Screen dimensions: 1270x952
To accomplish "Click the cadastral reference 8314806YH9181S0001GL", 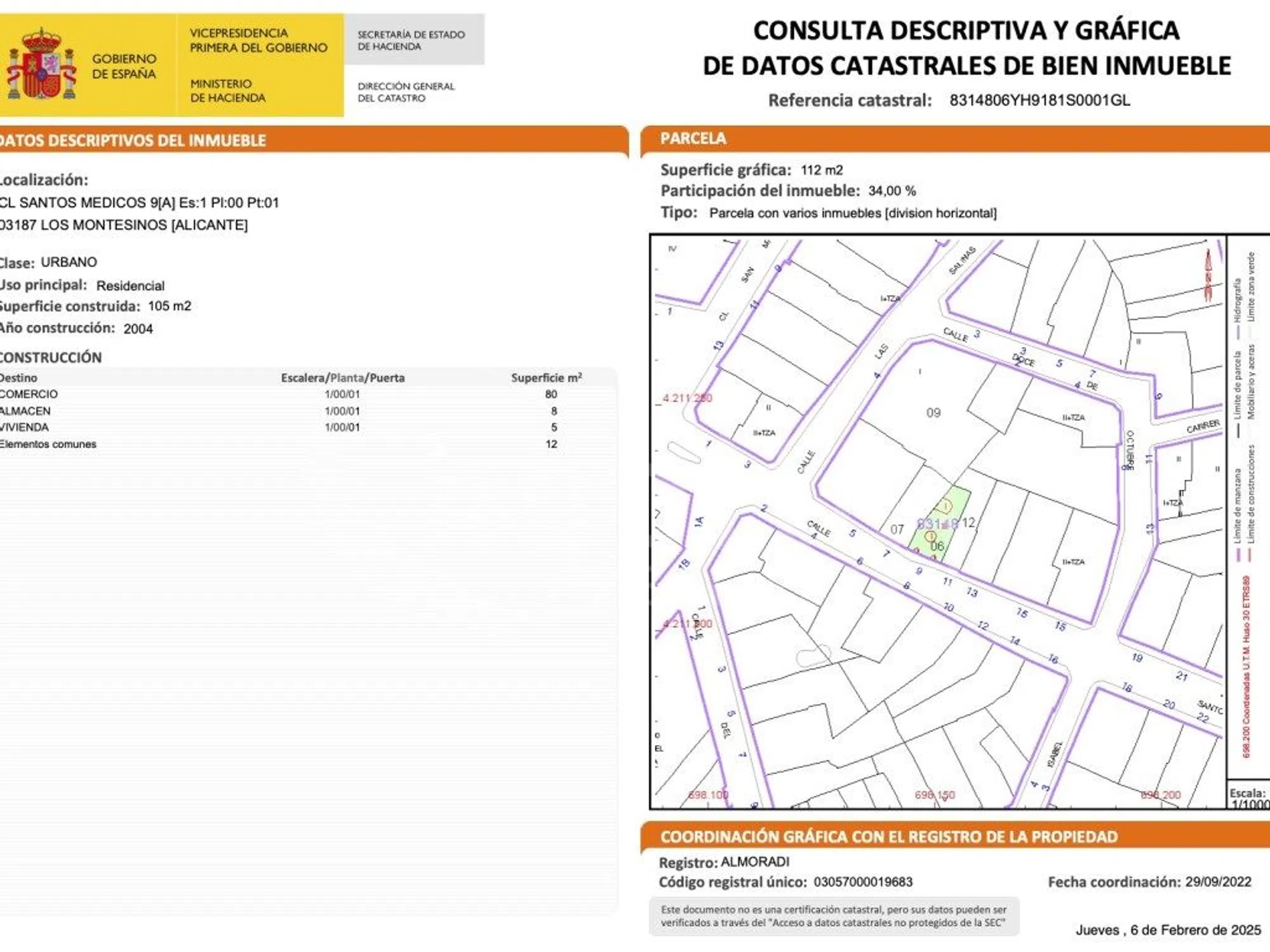I will point(1039,100).
